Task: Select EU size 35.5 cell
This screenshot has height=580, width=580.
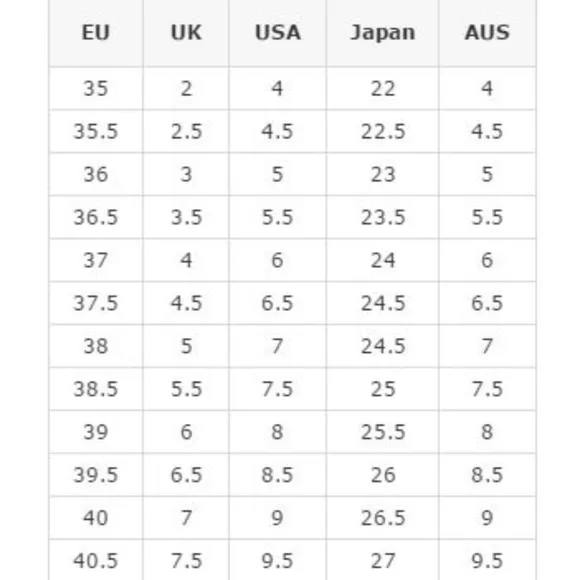Action: (96, 131)
